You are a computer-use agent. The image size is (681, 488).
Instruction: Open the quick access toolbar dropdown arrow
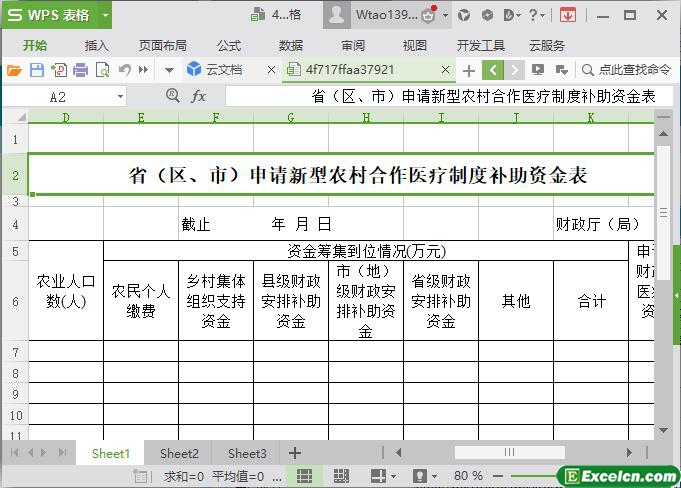(169, 70)
